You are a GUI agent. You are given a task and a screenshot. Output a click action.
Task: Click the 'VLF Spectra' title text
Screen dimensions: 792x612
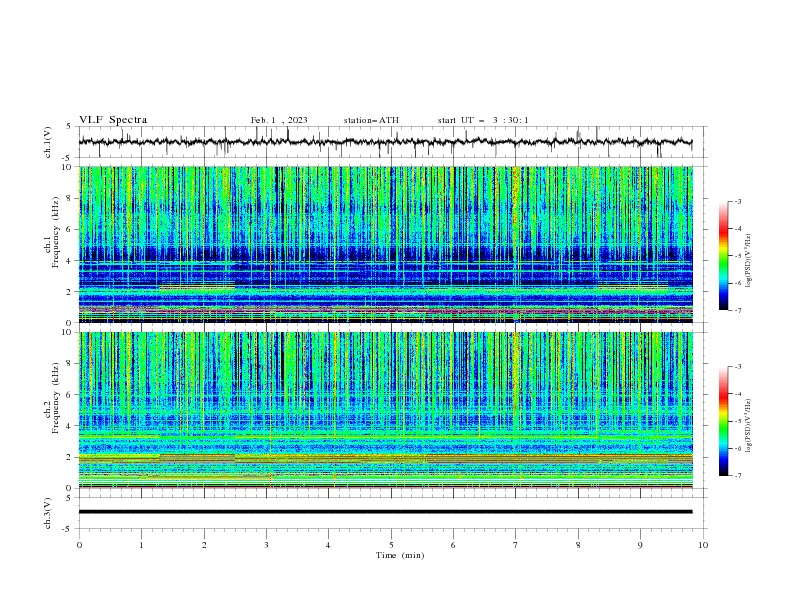click(113, 120)
